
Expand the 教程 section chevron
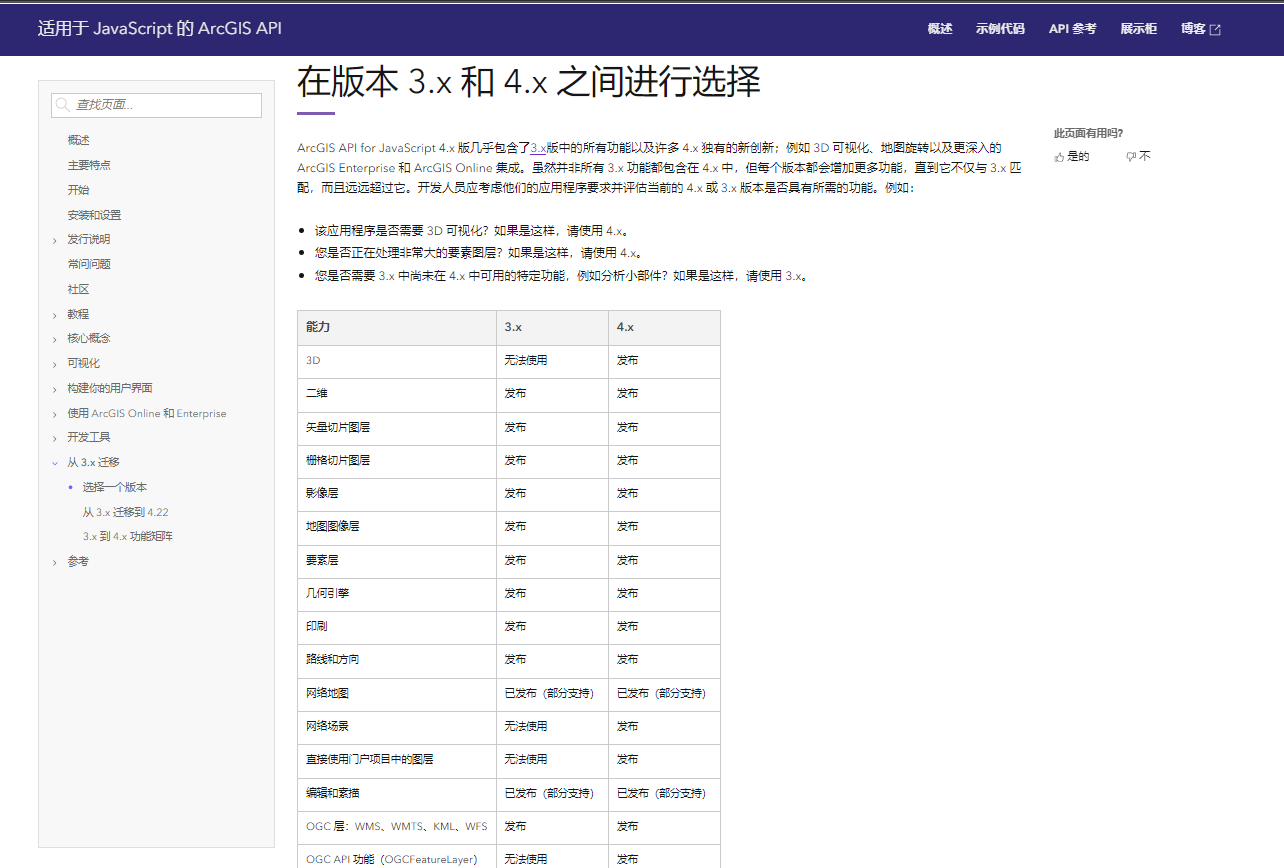55,315
